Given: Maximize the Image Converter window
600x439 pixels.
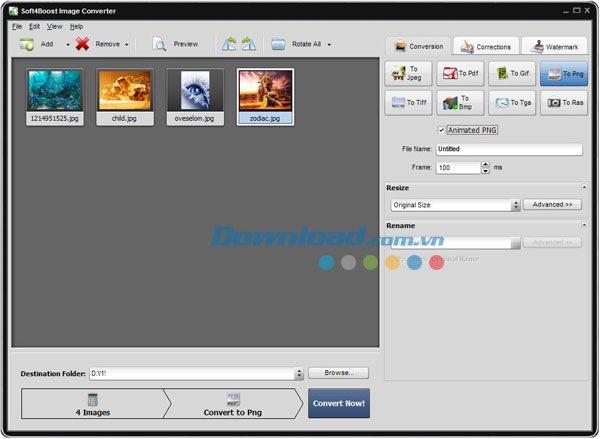Looking at the screenshot, I should [576, 11].
